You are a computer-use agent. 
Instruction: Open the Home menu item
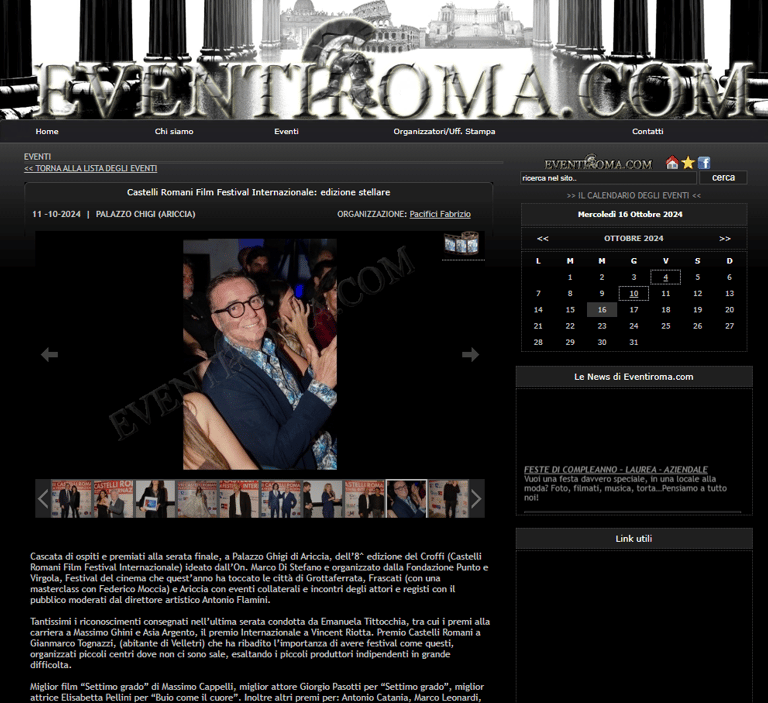[x=47, y=131]
